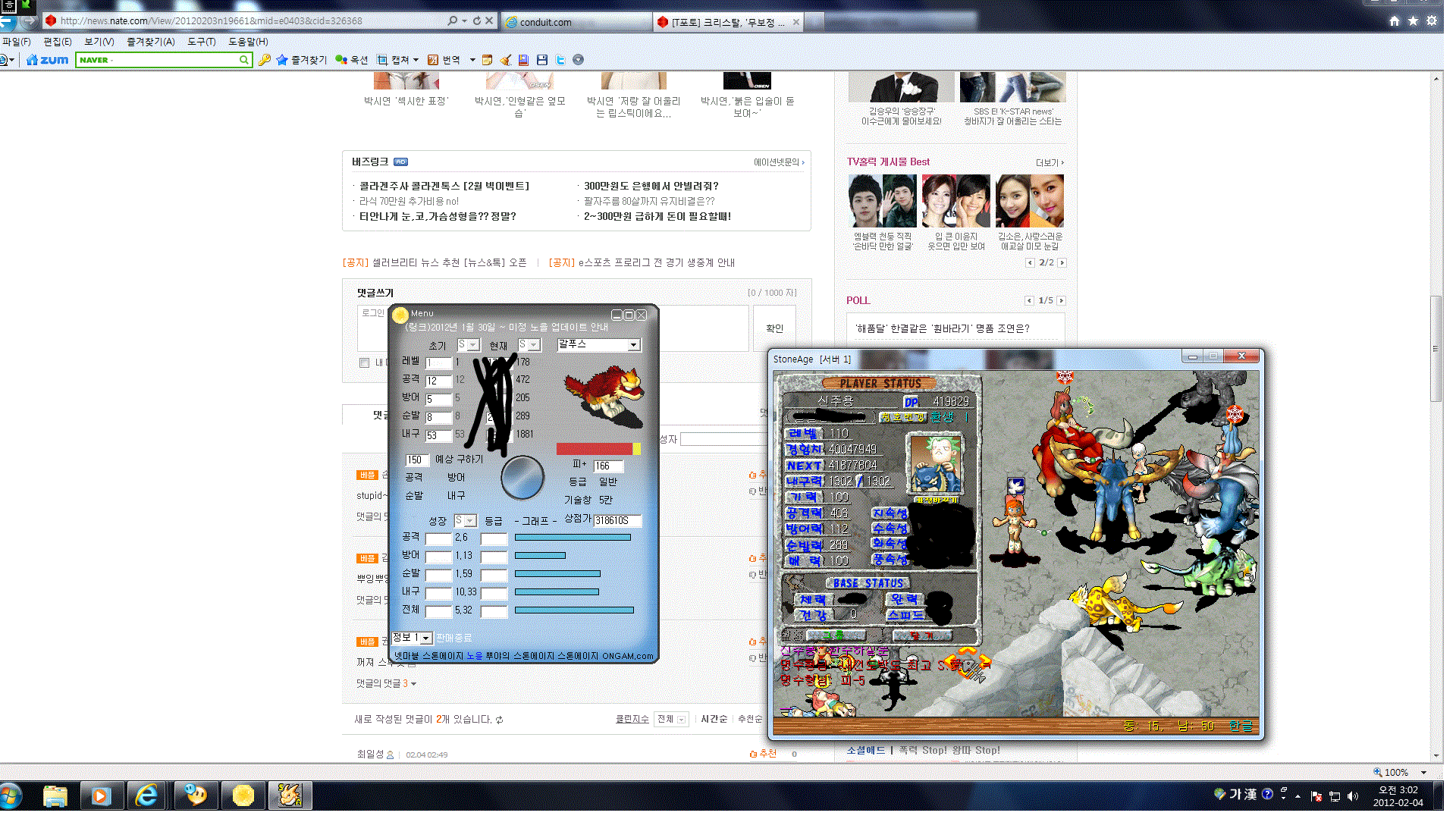
Task: Open the 번역 dropdown arrow
Action: [472, 60]
